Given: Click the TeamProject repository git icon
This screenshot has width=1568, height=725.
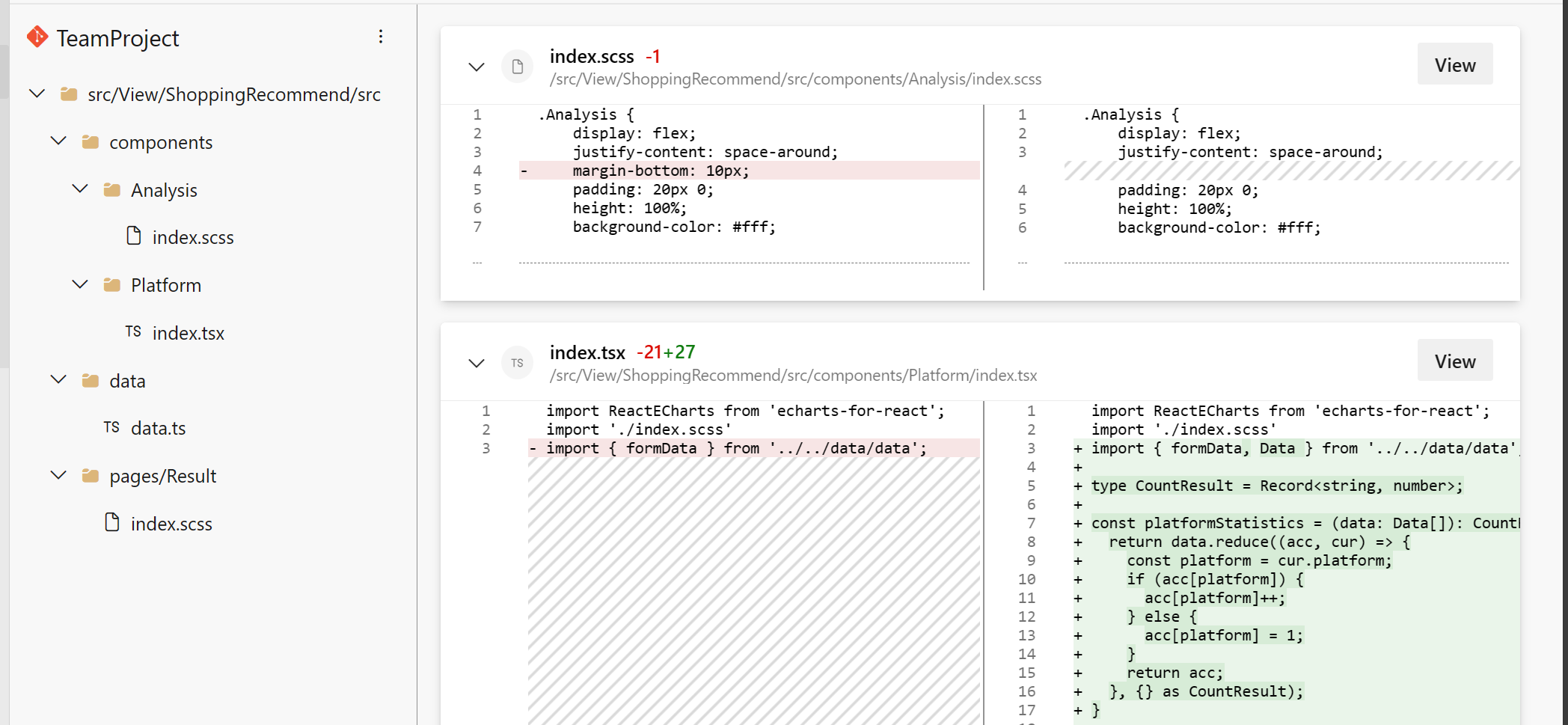Looking at the screenshot, I should [x=37, y=37].
